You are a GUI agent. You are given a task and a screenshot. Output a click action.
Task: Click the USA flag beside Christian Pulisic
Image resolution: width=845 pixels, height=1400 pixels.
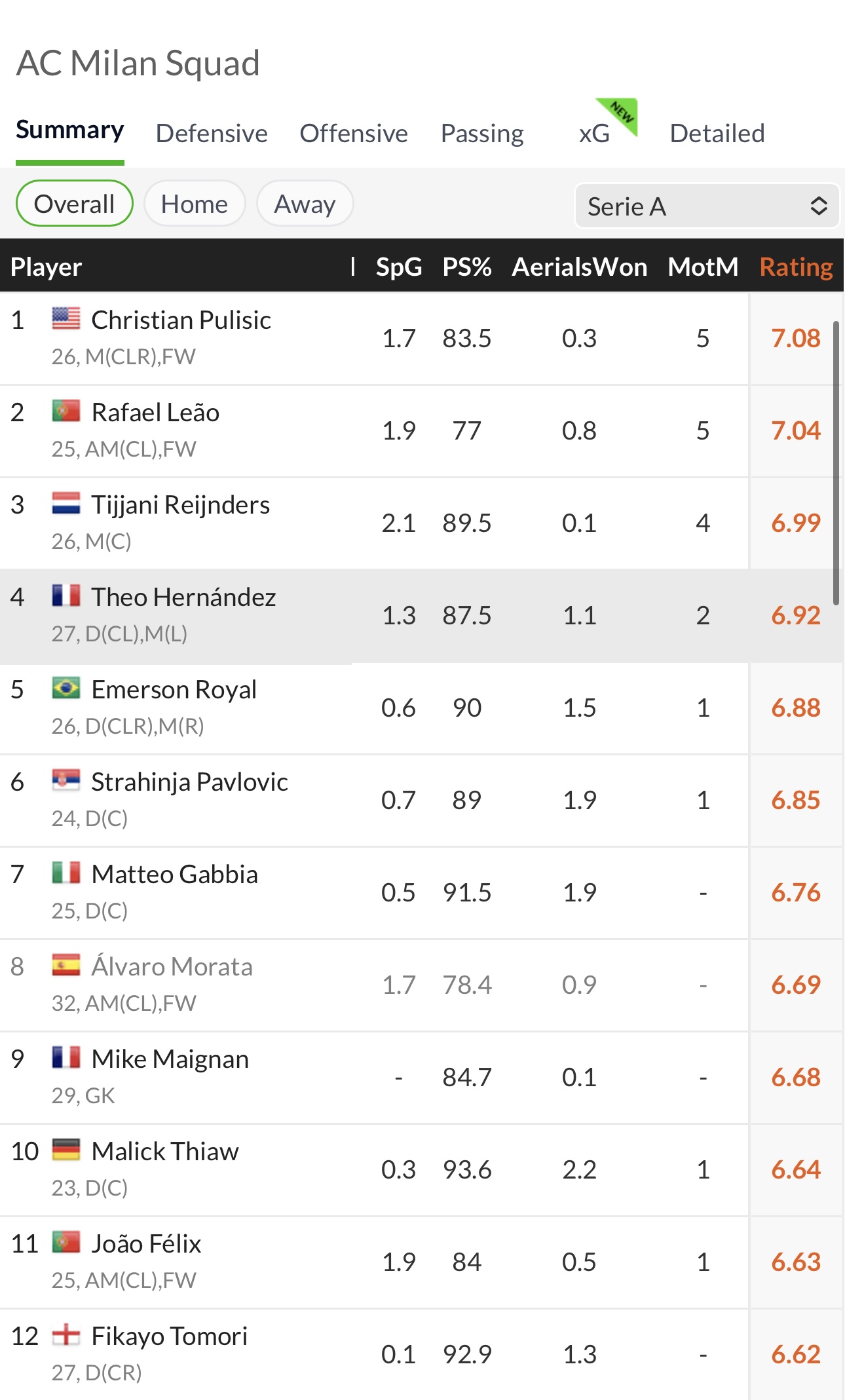(x=66, y=319)
